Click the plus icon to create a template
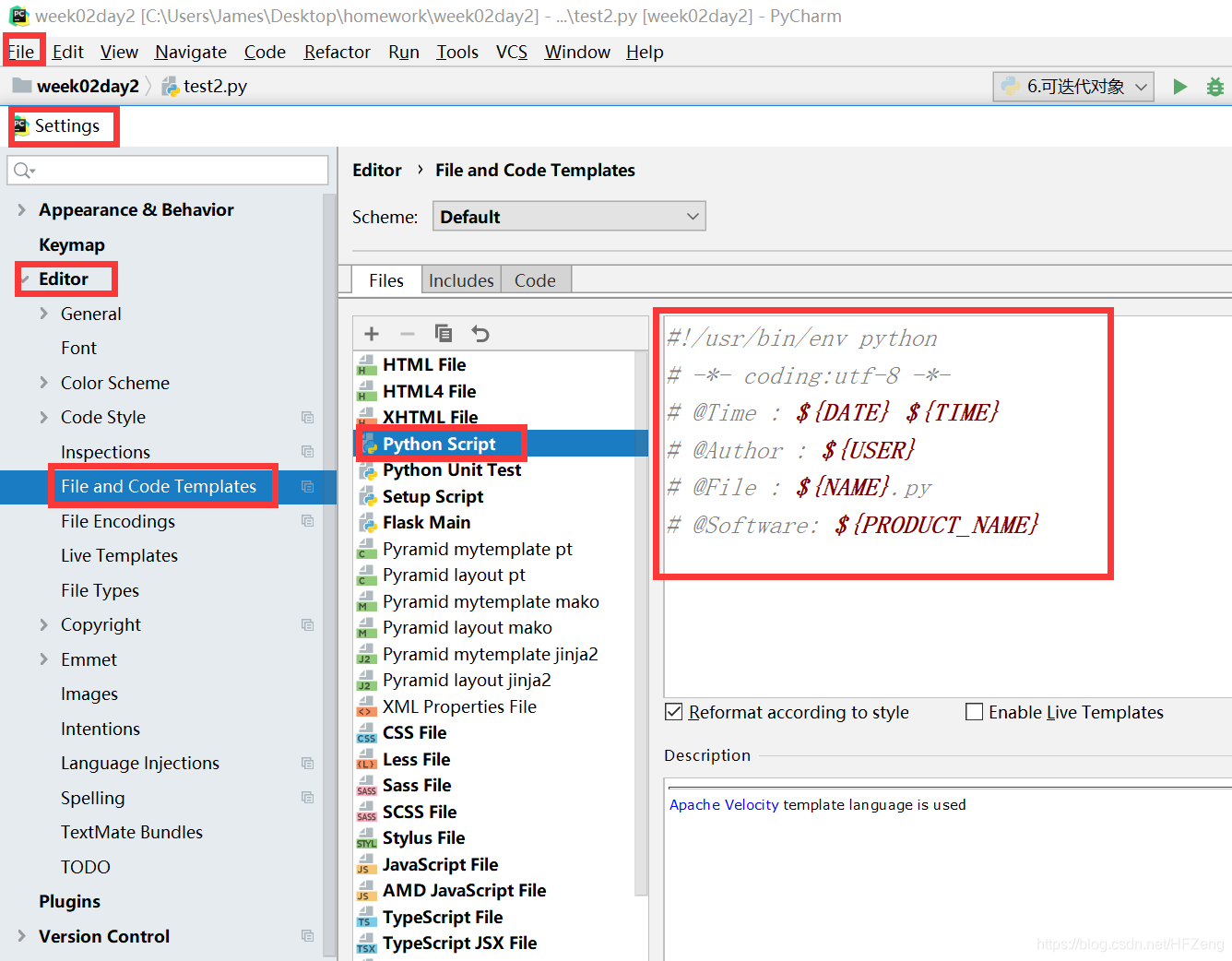Screen dimensions: 1232x961 (372, 334)
